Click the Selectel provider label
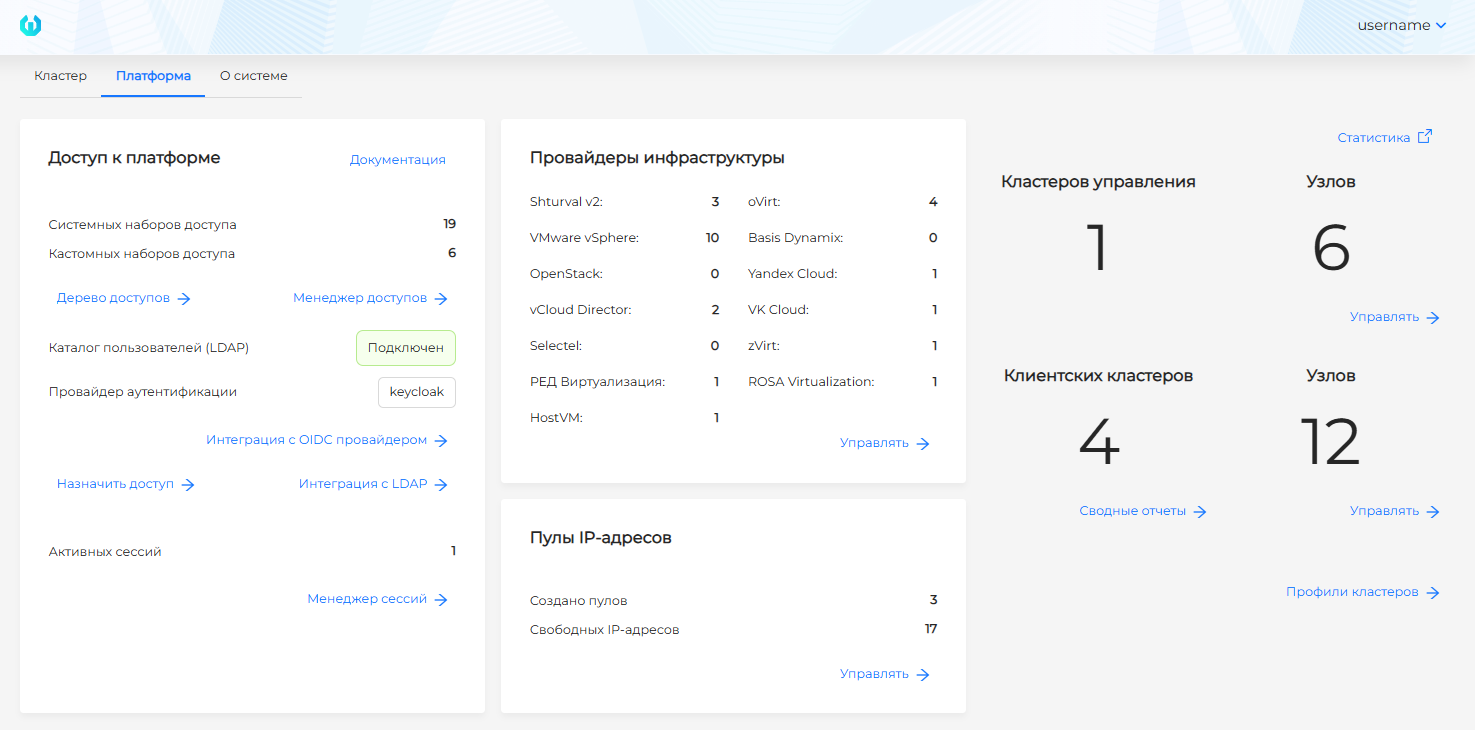Image resolution: width=1475 pixels, height=730 pixels. [x=555, y=346]
